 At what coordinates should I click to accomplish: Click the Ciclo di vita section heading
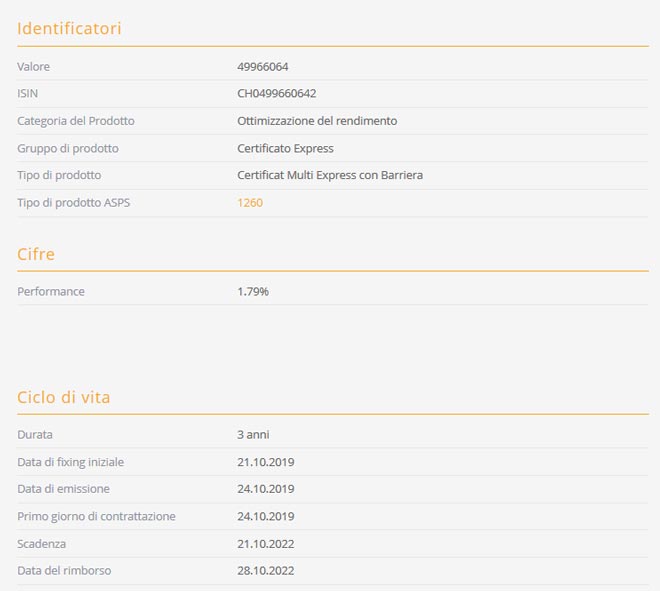click(x=63, y=397)
